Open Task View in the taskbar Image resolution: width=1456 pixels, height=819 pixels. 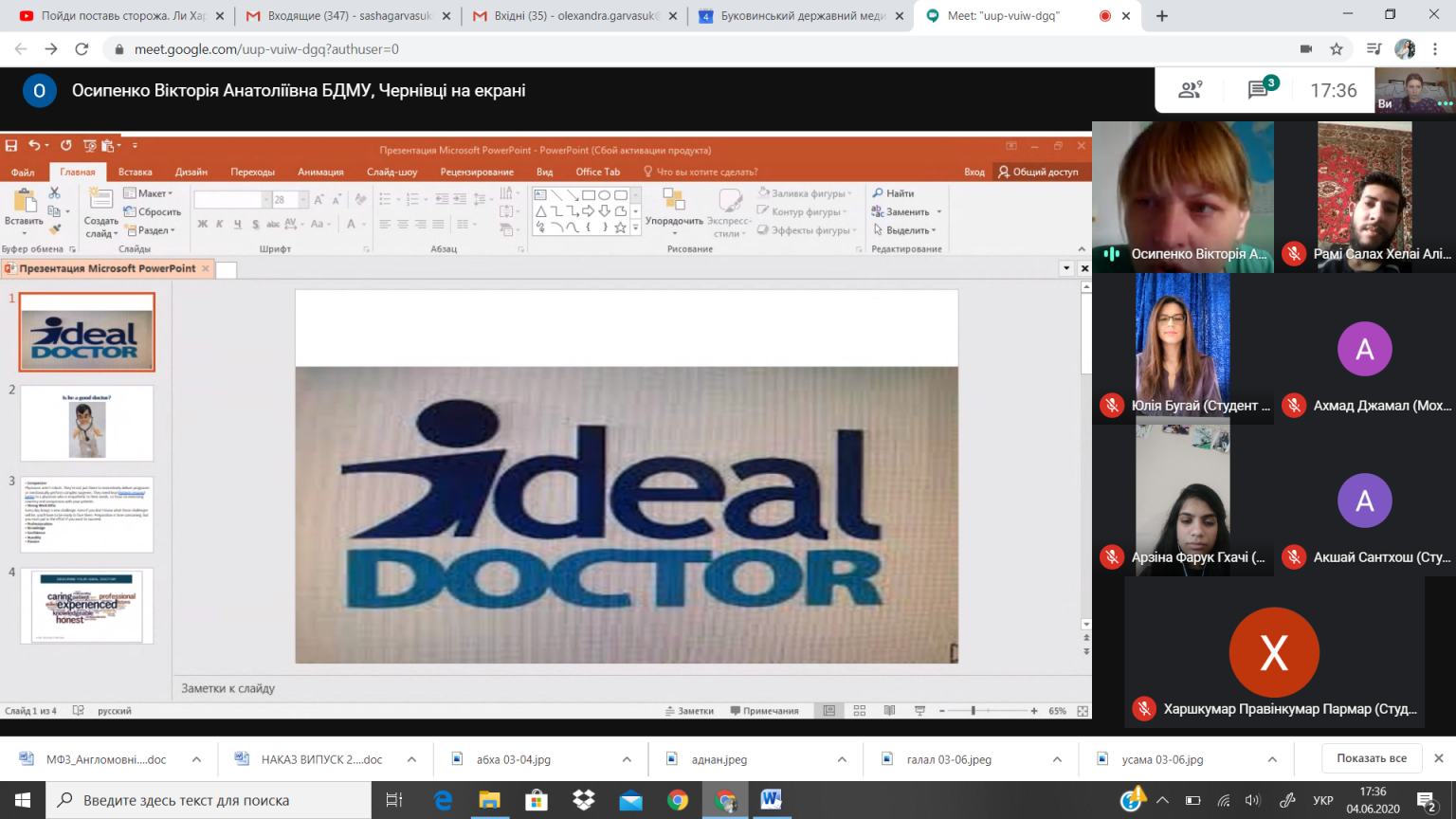(394, 800)
